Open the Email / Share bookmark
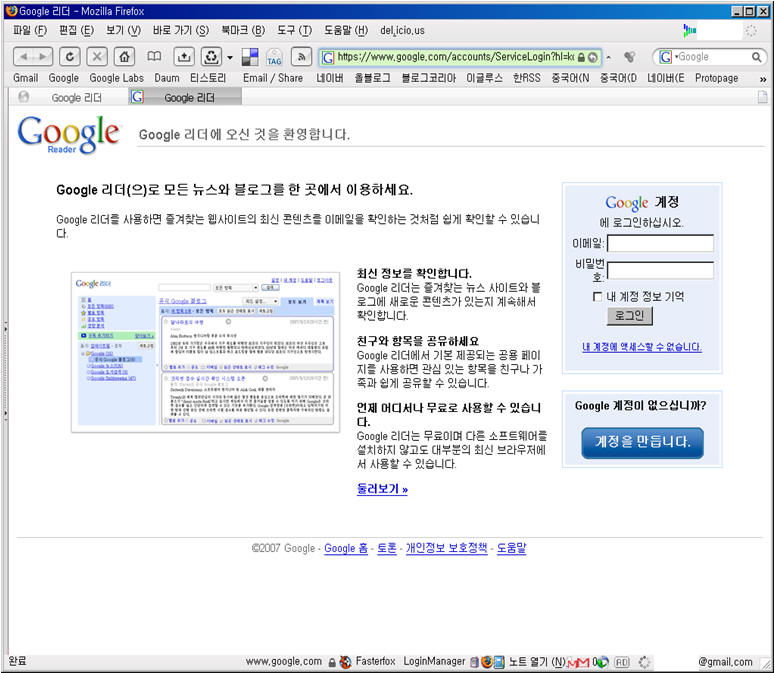Viewport: 775px width, 673px height. pos(273,78)
